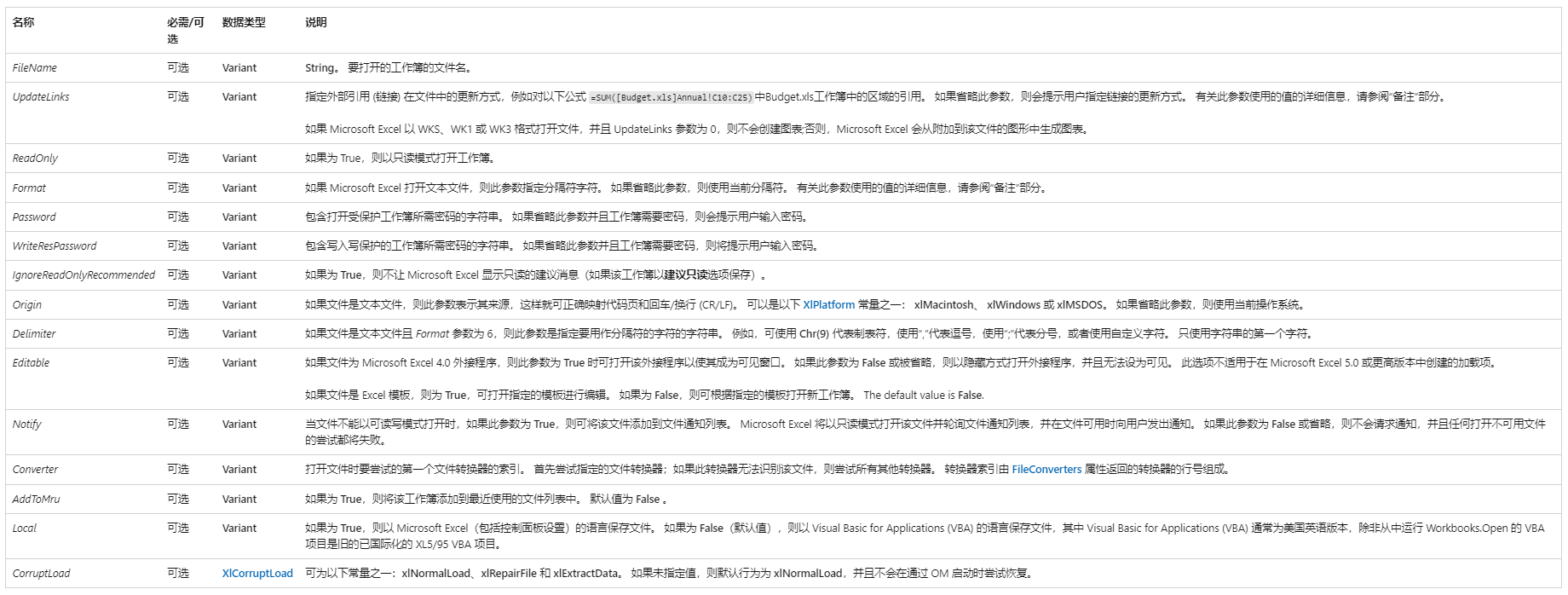Screen dimensions: 1568x595
Task: Click Variant in the Local row
Action: (239, 529)
